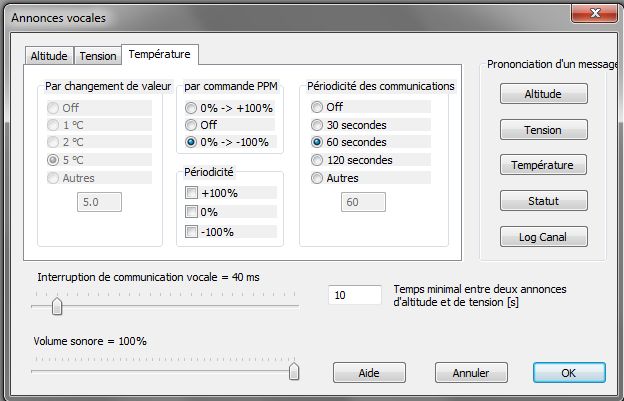The image size is (624, 401).
Task: Click the Altitude pronunciation button
Action: coord(544,94)
